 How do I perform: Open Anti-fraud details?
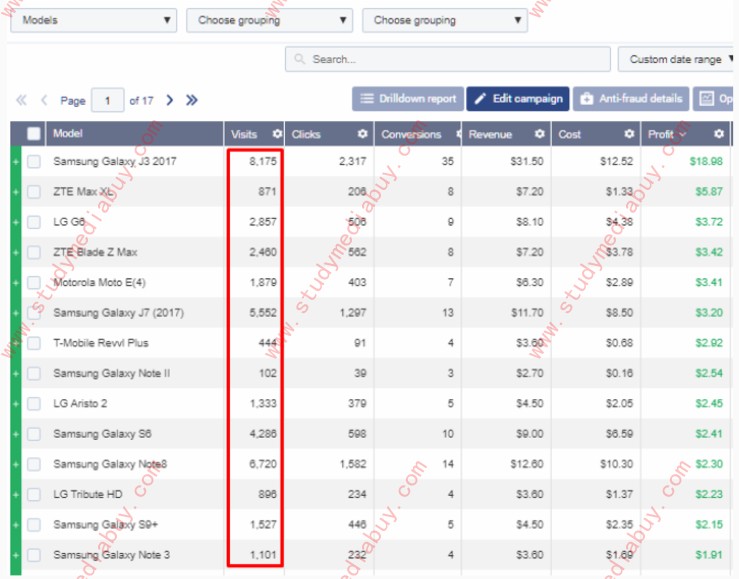tap(631, 99)
